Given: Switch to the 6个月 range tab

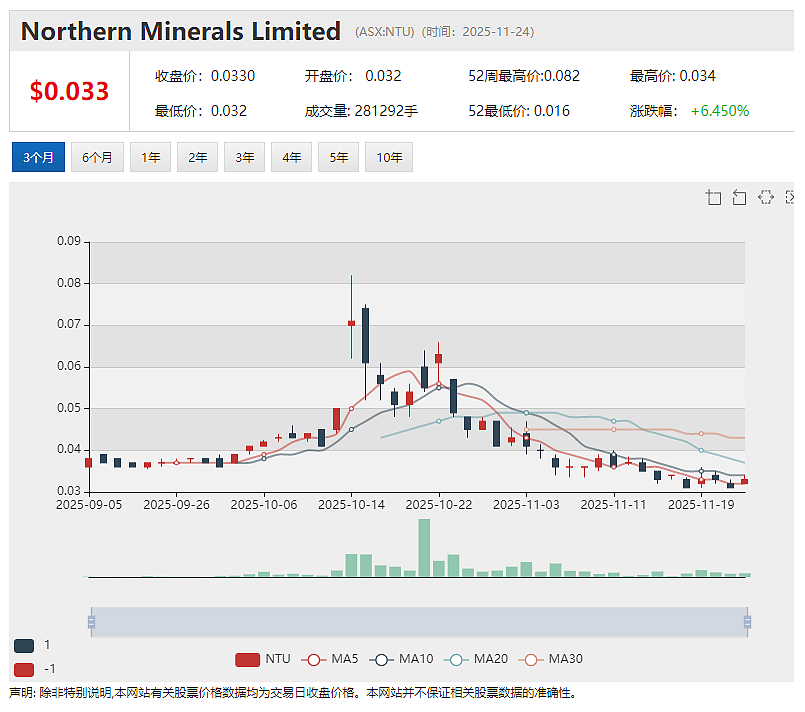Looking at the screenshot, I should [97, 157].
